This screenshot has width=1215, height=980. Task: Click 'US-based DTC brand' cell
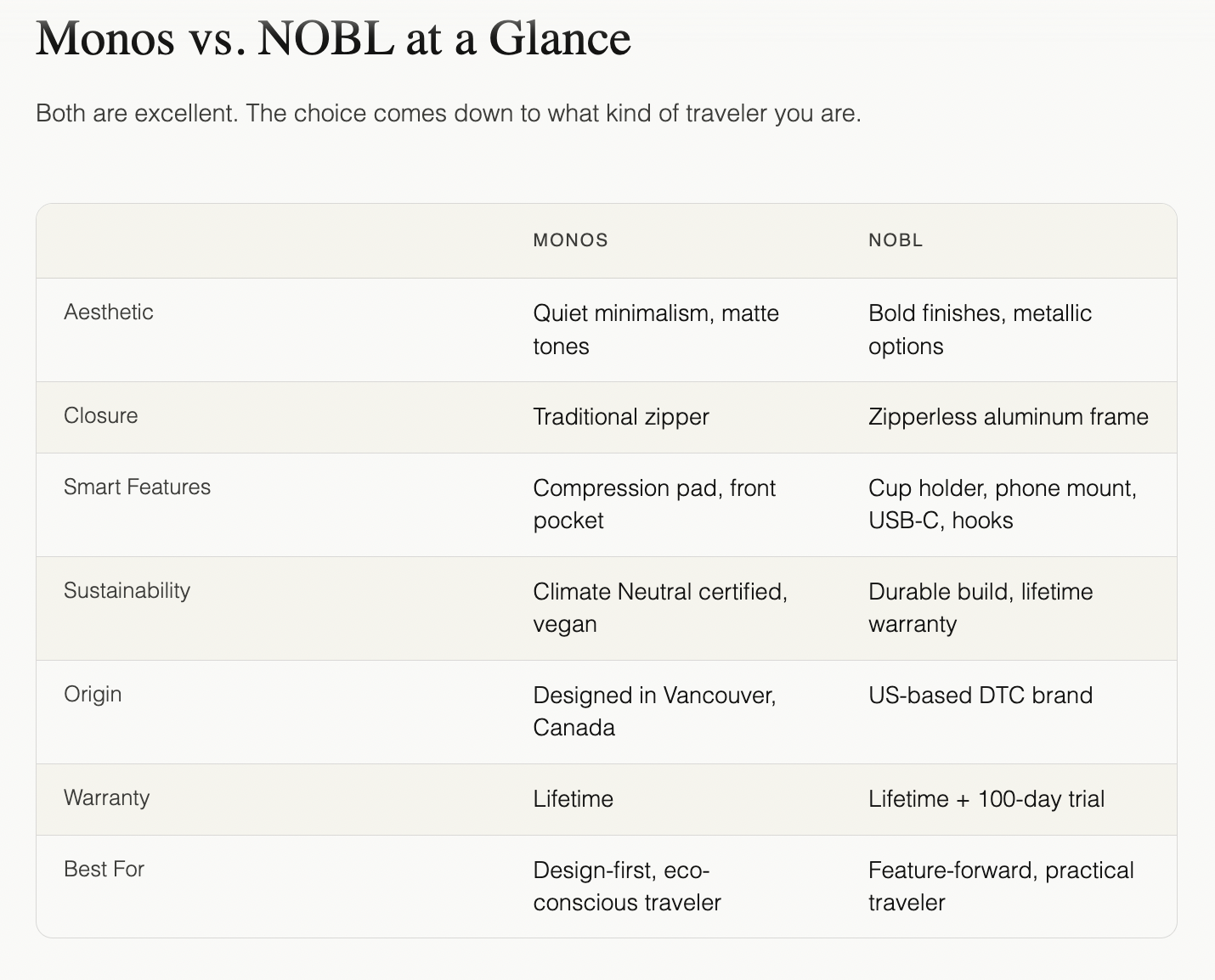tap(980, 696)
